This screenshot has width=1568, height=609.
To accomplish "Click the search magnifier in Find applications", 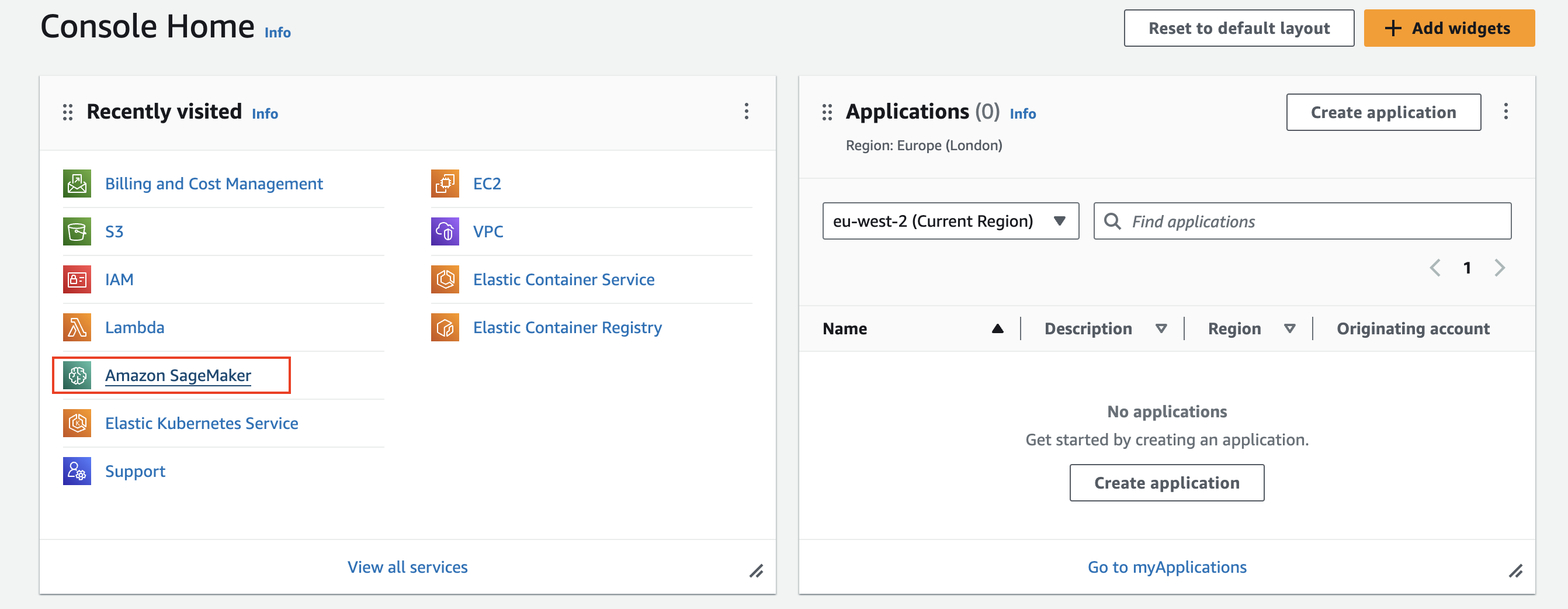I will pos(1112,221).
